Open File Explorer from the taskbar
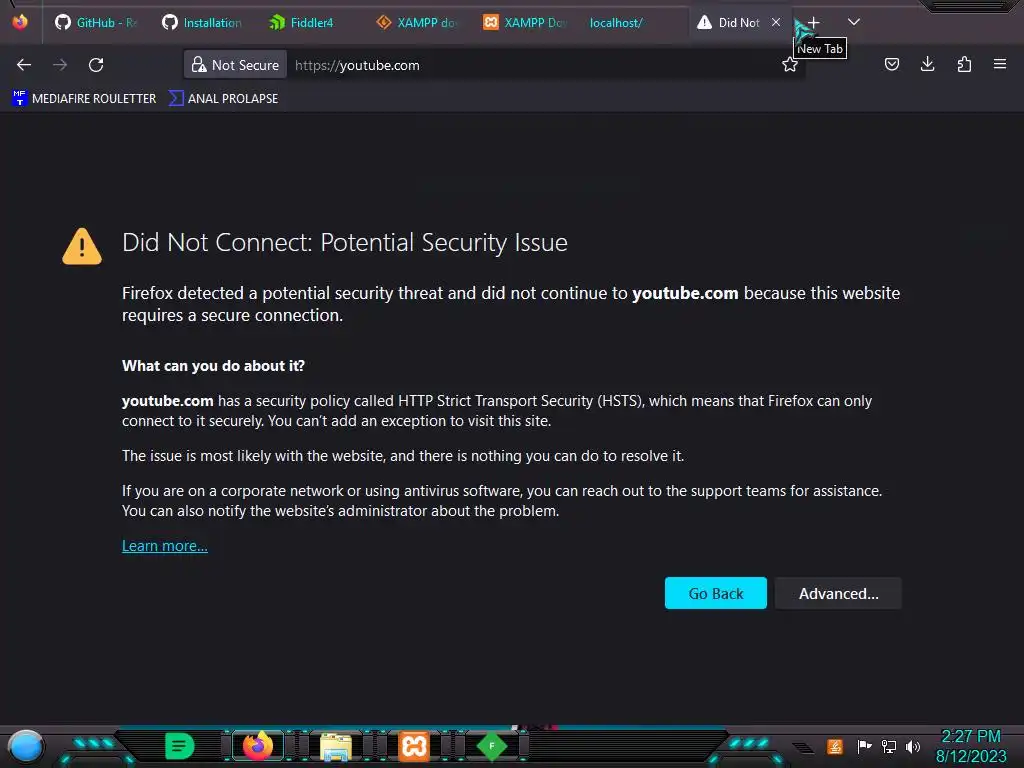Screen dimensions: 1024x768 coord(336,746)
